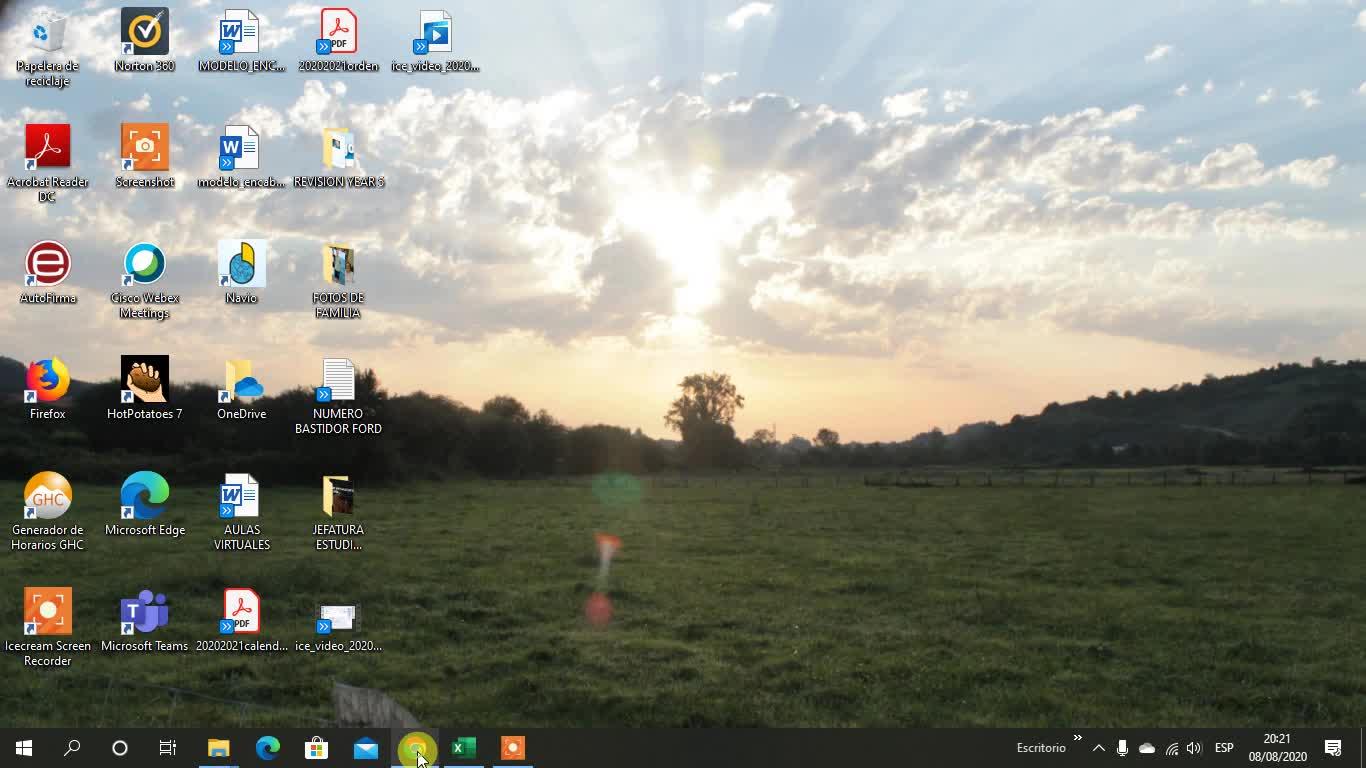
Task: Open File Explorer from the taskbar
Action: click(219, 748)
